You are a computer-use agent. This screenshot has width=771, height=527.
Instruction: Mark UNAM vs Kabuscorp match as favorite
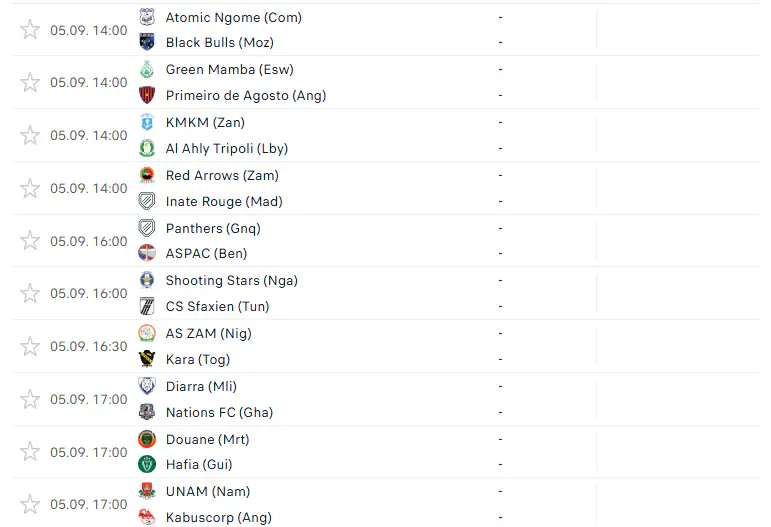[x=30, y=504]
